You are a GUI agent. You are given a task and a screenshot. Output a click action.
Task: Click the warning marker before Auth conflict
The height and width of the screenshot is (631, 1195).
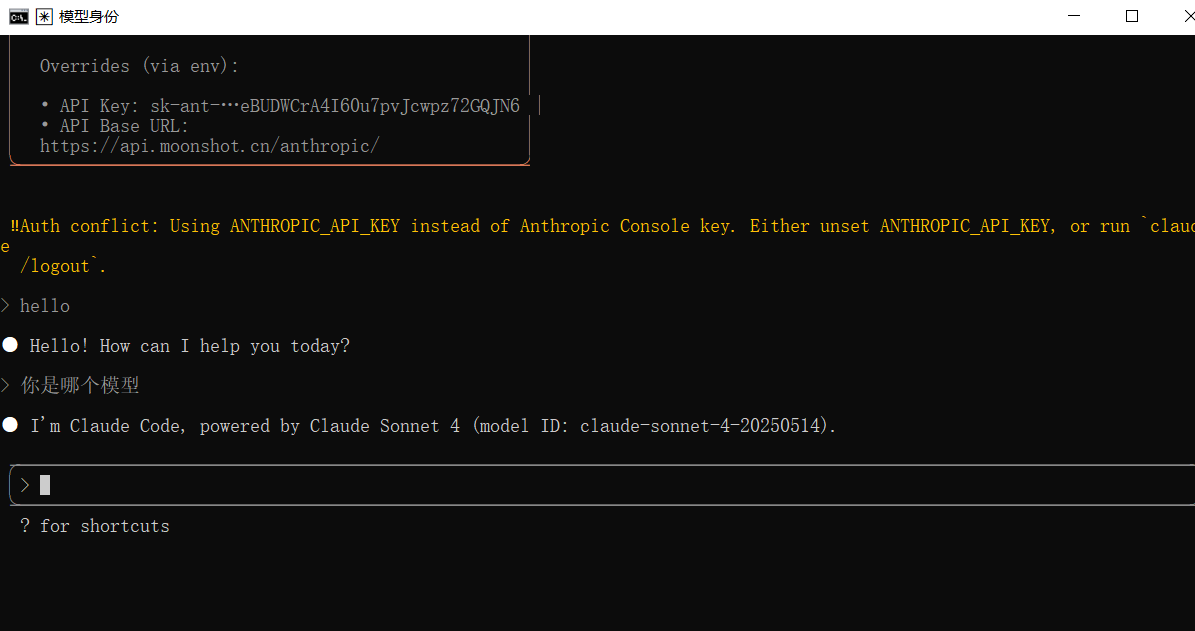coord(14,226)
